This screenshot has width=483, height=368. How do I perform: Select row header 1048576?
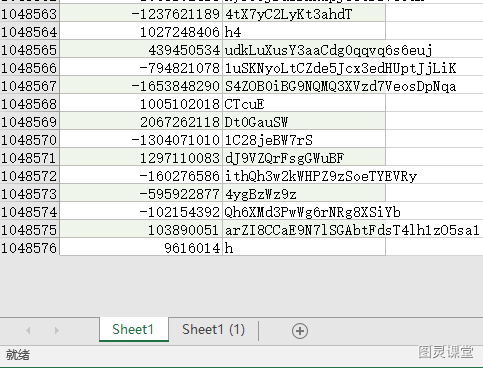coord(30,248)
